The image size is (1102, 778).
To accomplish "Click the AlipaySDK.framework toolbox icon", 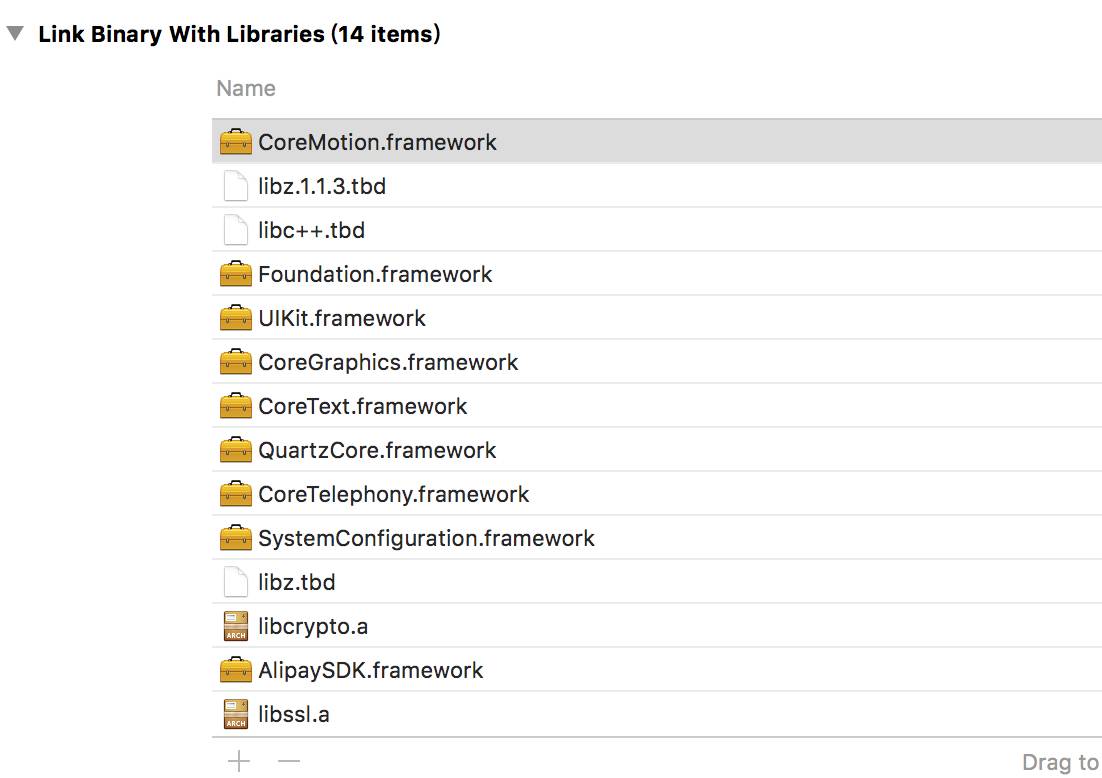I will 235,670.
